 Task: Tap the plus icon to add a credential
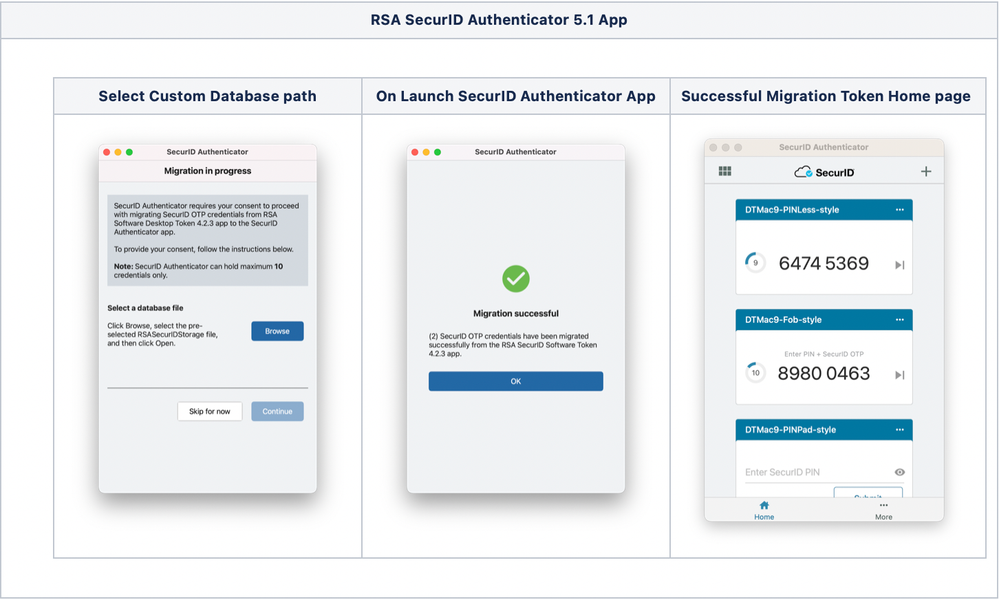pos(927,171)
